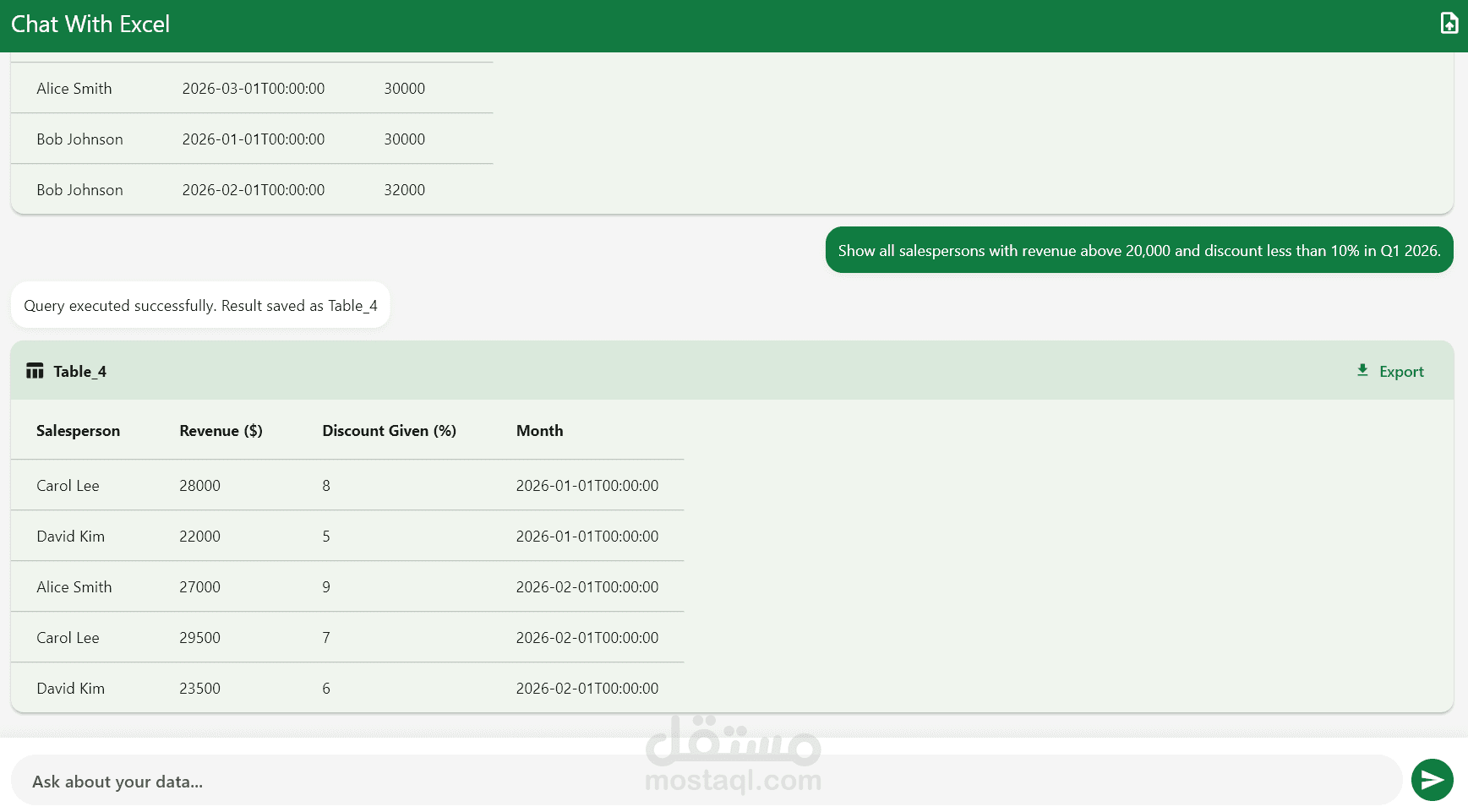Image resolution: width=1468 pixels, height=812 pixels.
Task: Export Table_4 results
Action: tap(1390, 371)
